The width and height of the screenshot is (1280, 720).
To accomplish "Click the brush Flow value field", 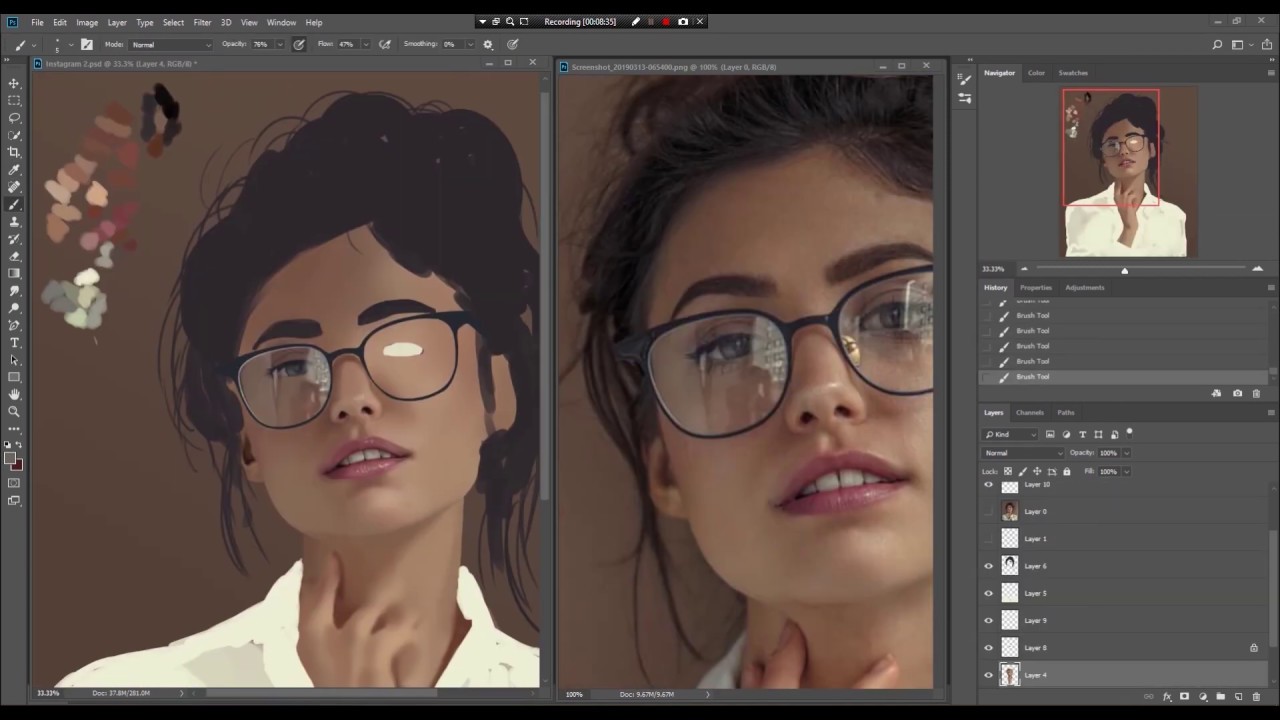I will tap(347, 44).
